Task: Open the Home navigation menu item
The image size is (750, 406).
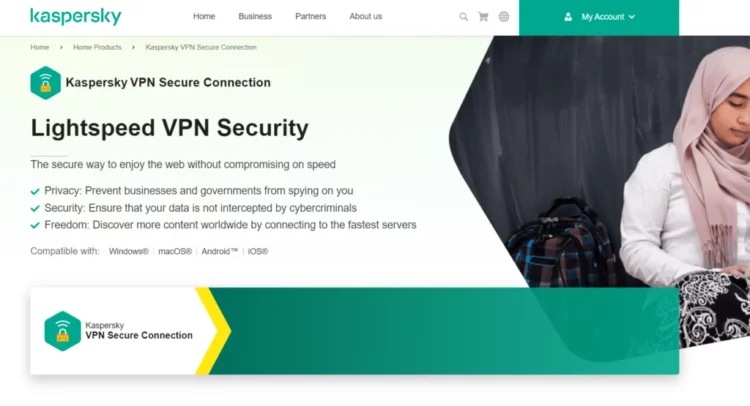Action: click(x=204, y=16)
